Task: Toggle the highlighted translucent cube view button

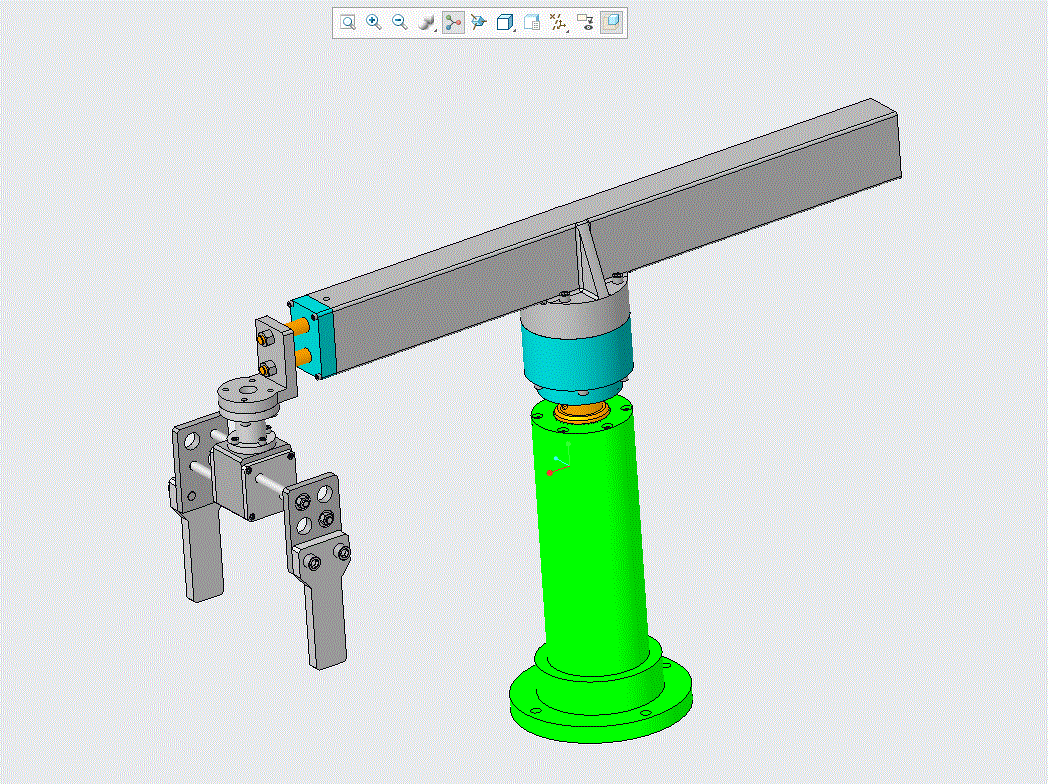Action: [x=612, y=23]
